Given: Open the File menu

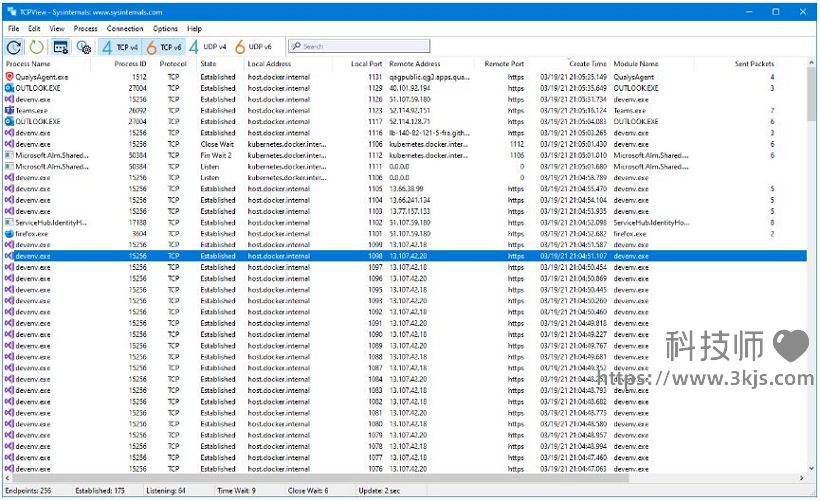Looking at the screenshot, I should 14,29.
